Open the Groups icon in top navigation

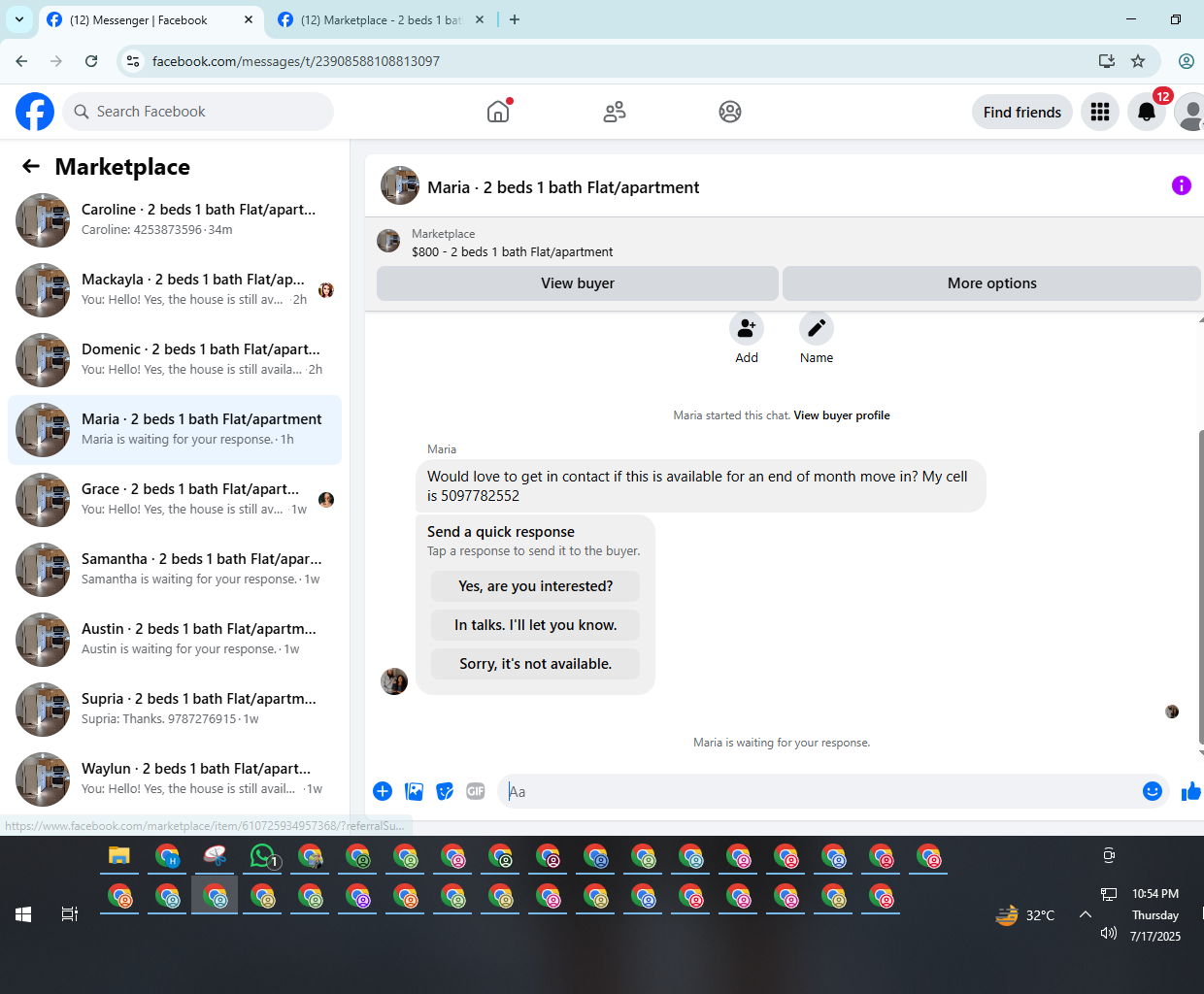pos(730,112)
